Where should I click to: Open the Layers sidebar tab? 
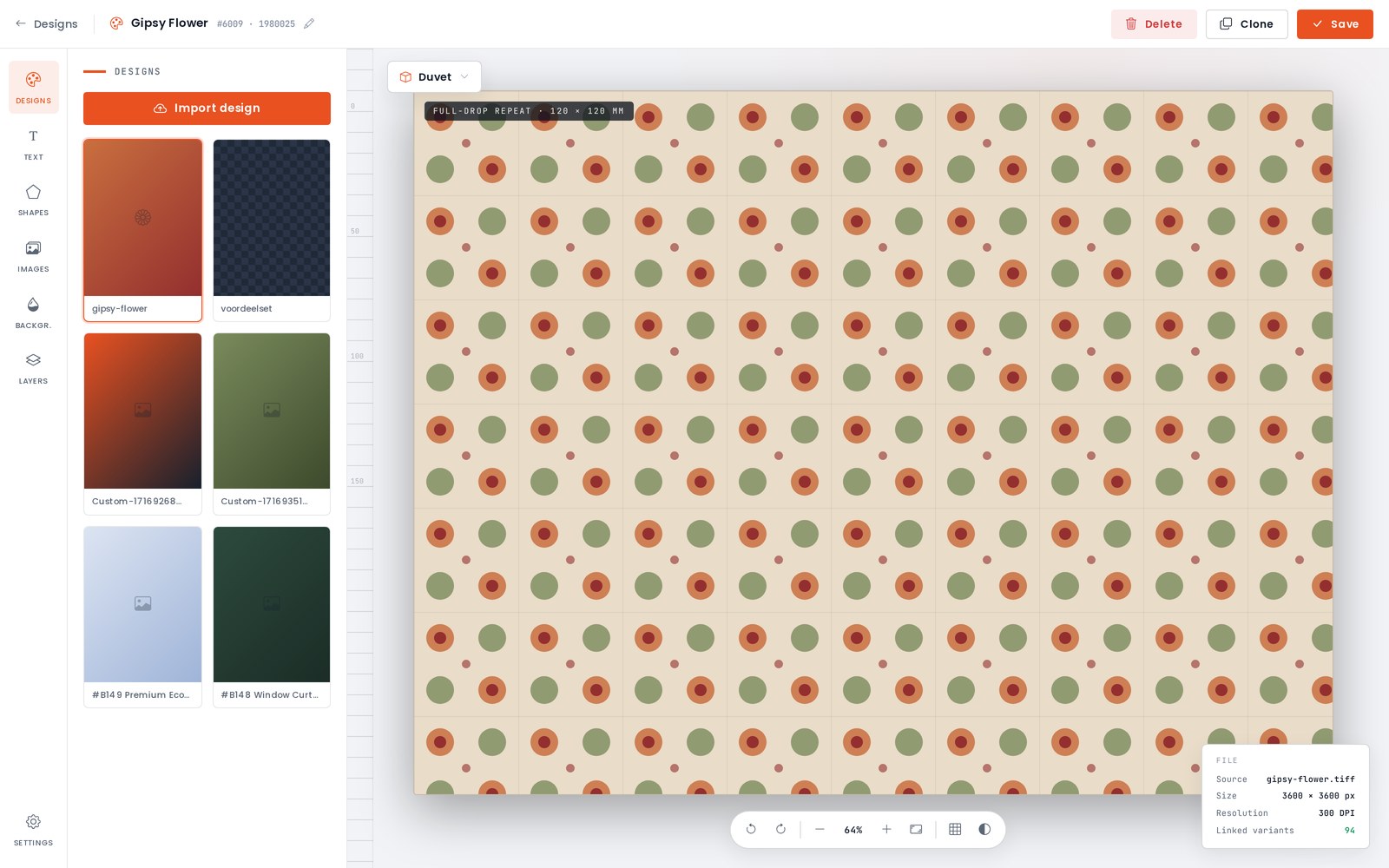pyautogui.click(x=34, y=368)
